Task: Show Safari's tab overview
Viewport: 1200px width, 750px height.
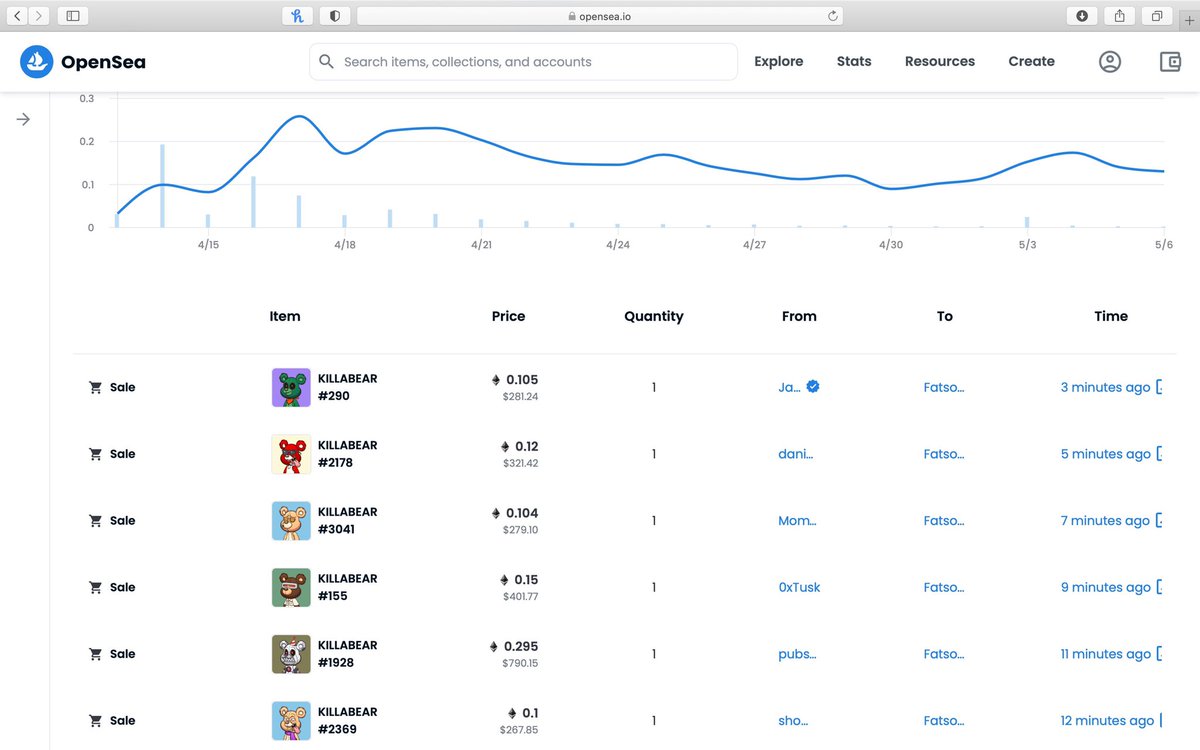Action: [x=1157, y=16]
